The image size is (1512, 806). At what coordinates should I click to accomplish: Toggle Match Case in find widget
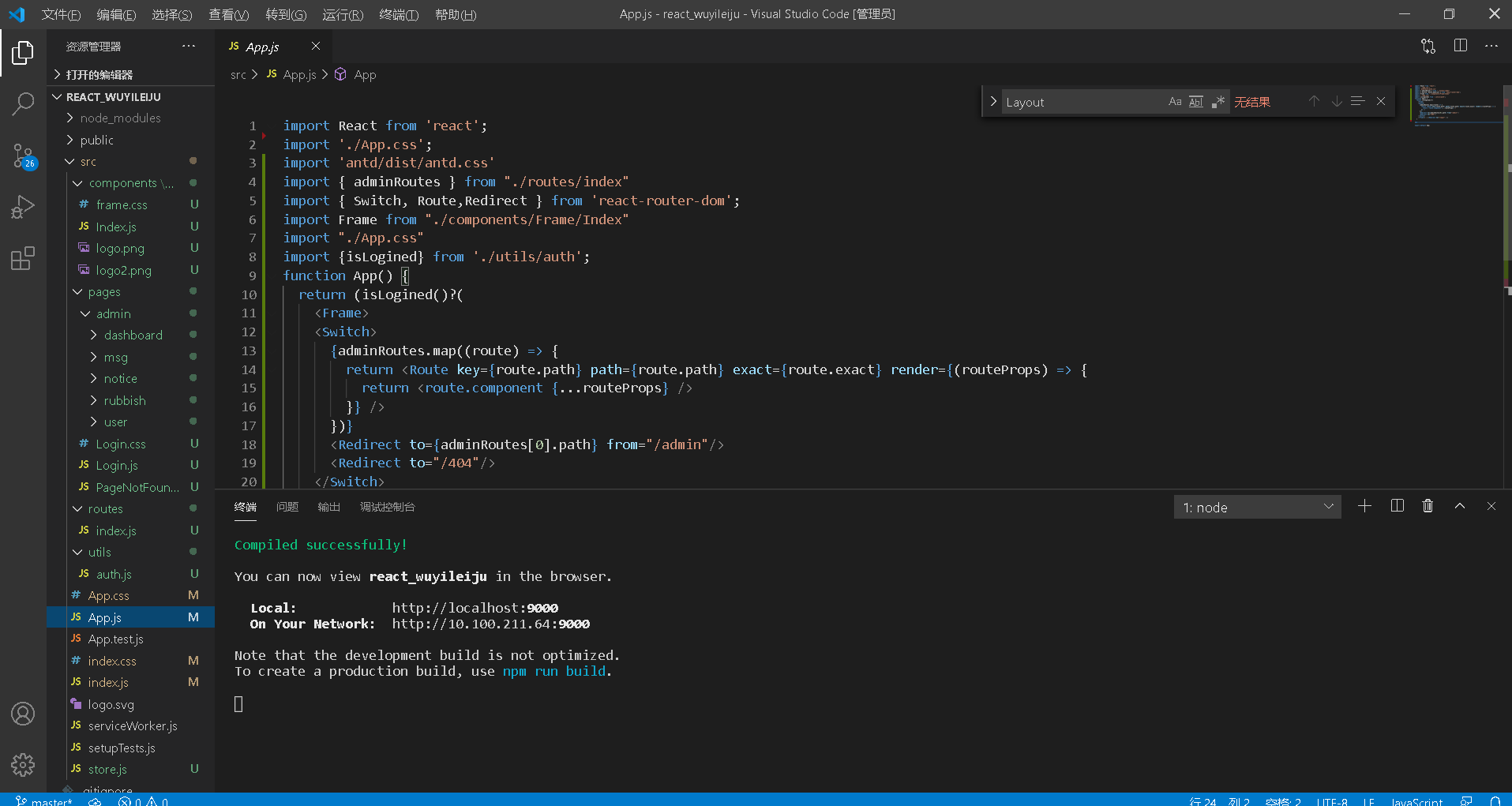pos(1175,101)
